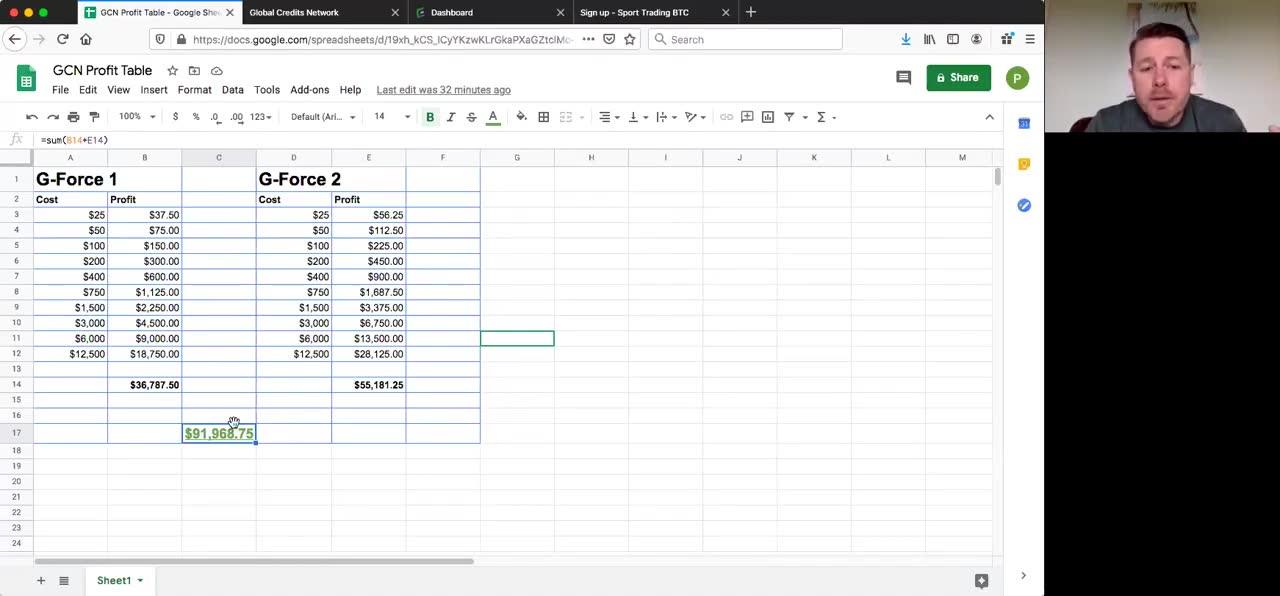Select the $55,181.25 cell
Screen dimensions: 1280x596
pyautogui.click(x=369, y=385)
